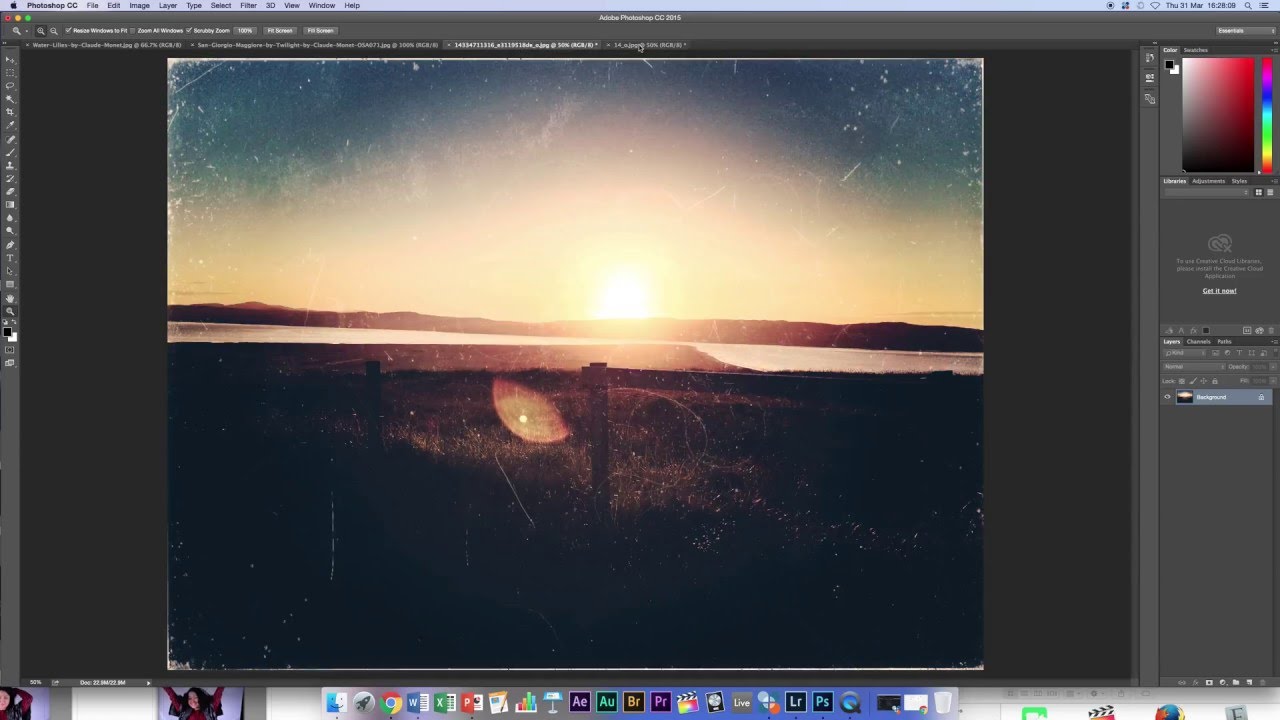This screenshot has width=1280, height=720.
Task: Click the foreground color swatch in toolbox
Action: click(x=7, y=331)
